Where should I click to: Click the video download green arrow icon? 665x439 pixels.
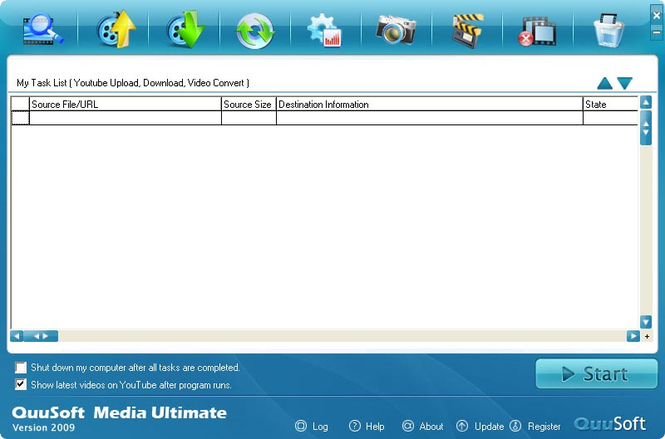click(x=185, y=30)
